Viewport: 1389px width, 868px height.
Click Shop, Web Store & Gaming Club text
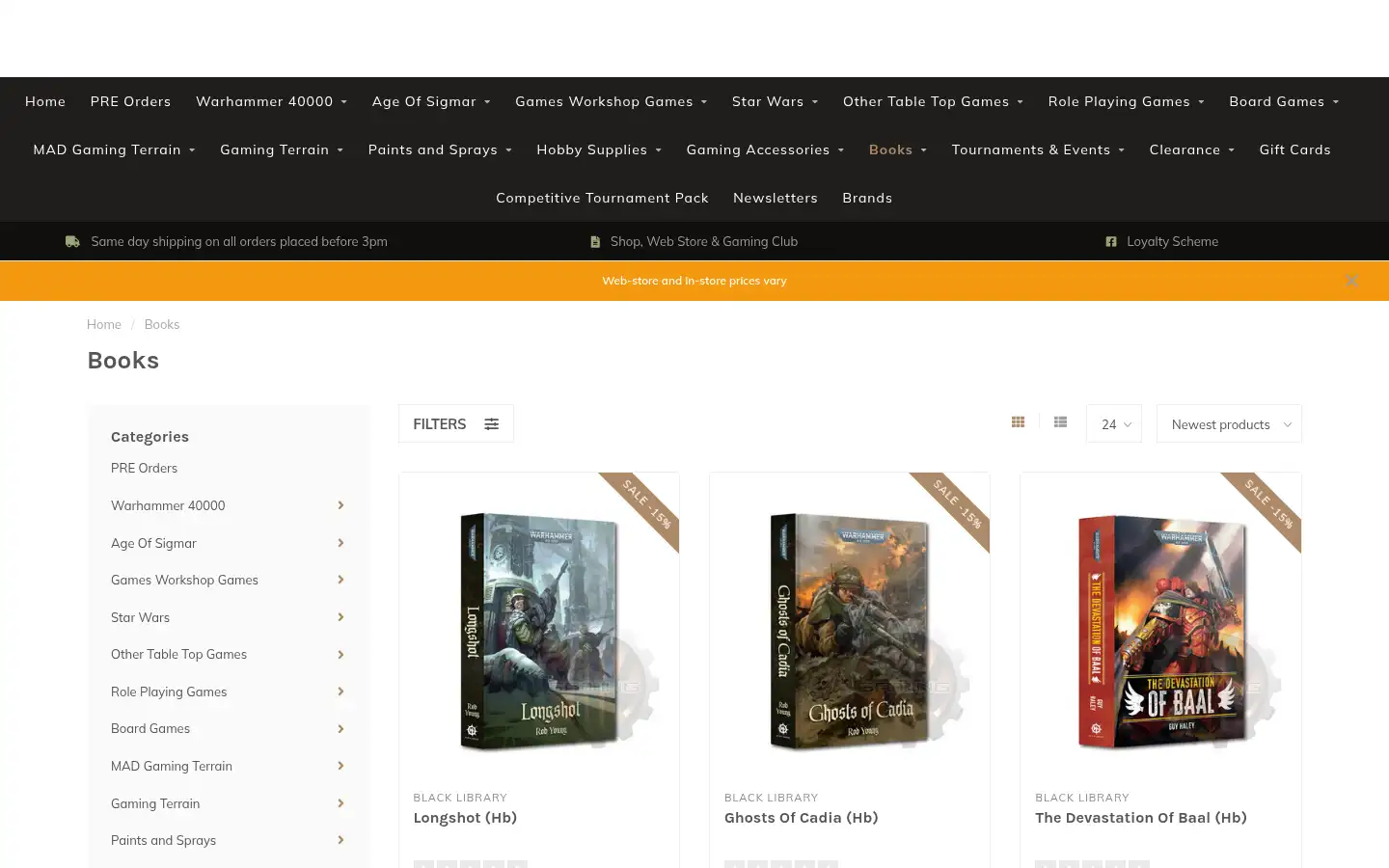point(704,241)
